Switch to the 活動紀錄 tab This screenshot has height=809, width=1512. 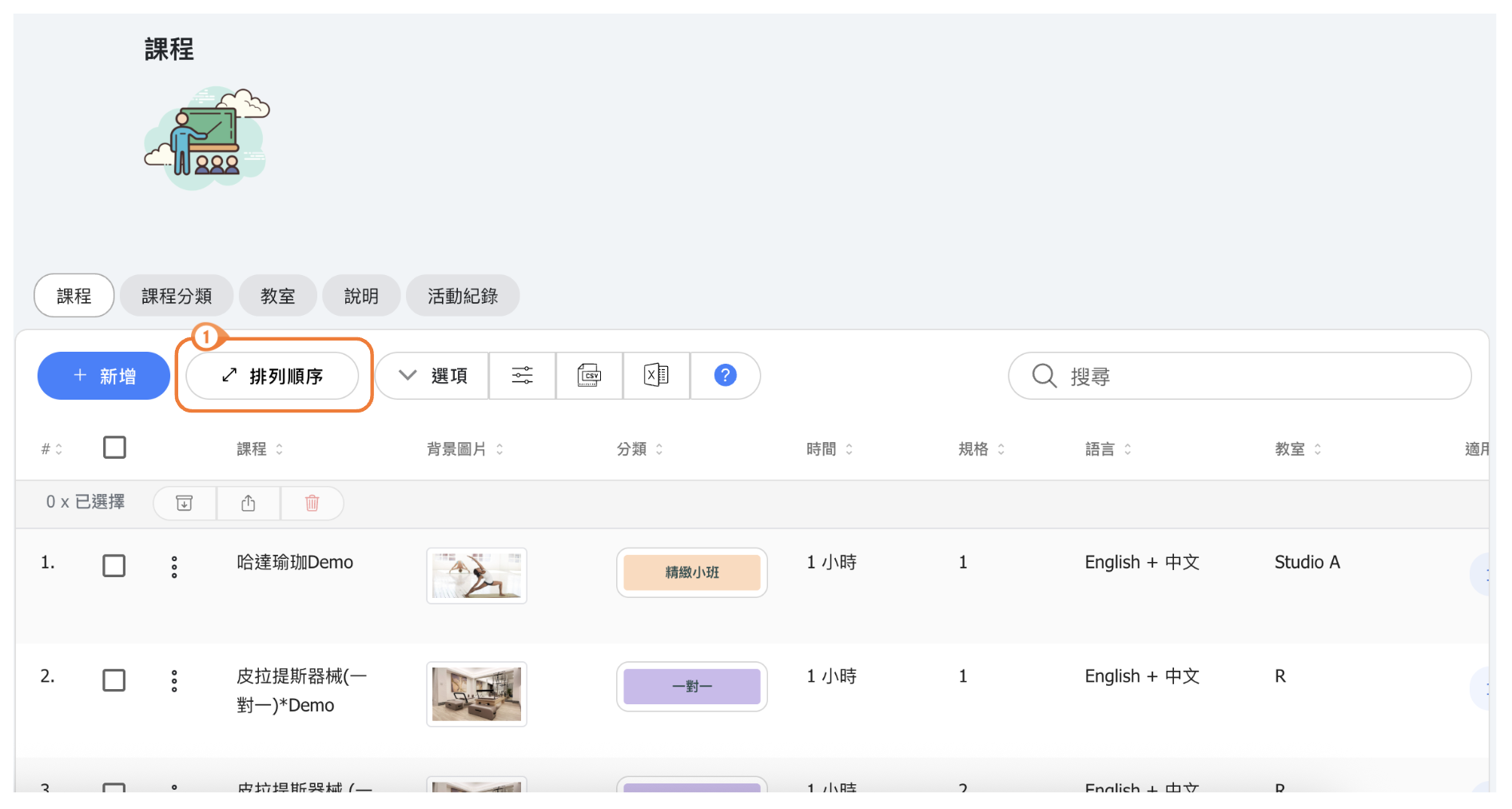463,297
